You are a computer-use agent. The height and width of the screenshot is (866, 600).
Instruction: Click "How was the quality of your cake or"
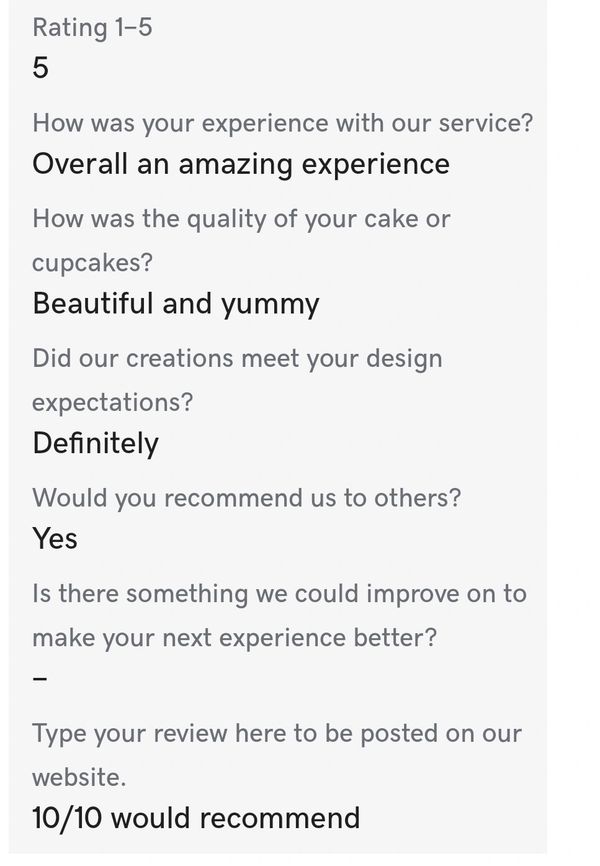tap(241, 218)
